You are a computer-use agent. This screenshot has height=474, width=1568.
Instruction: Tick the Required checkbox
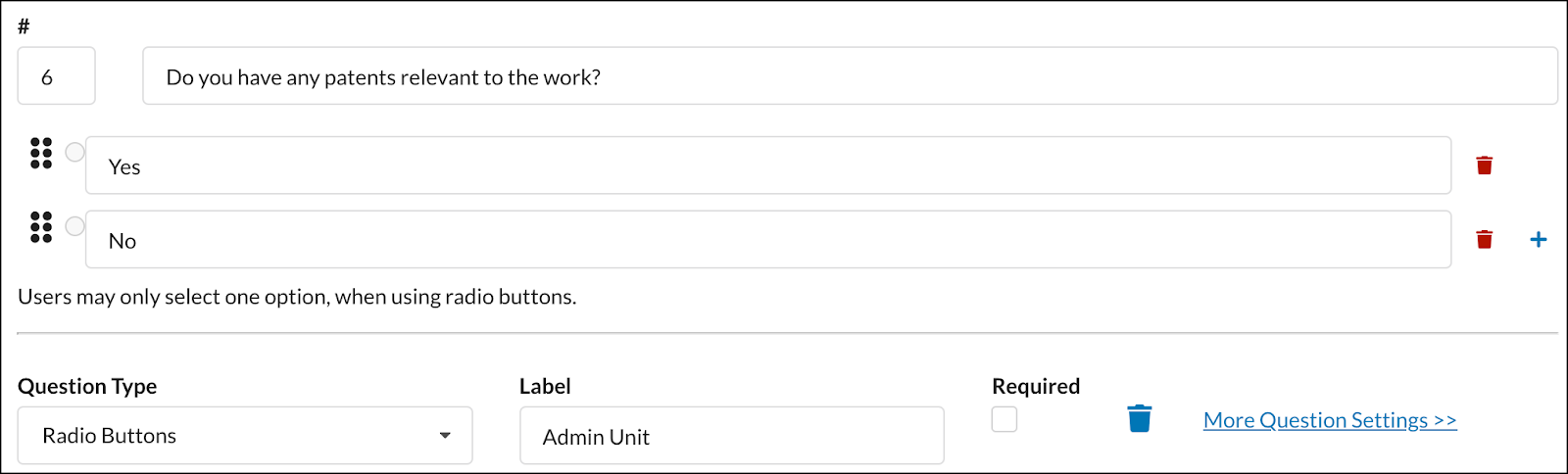(1004, 419)
